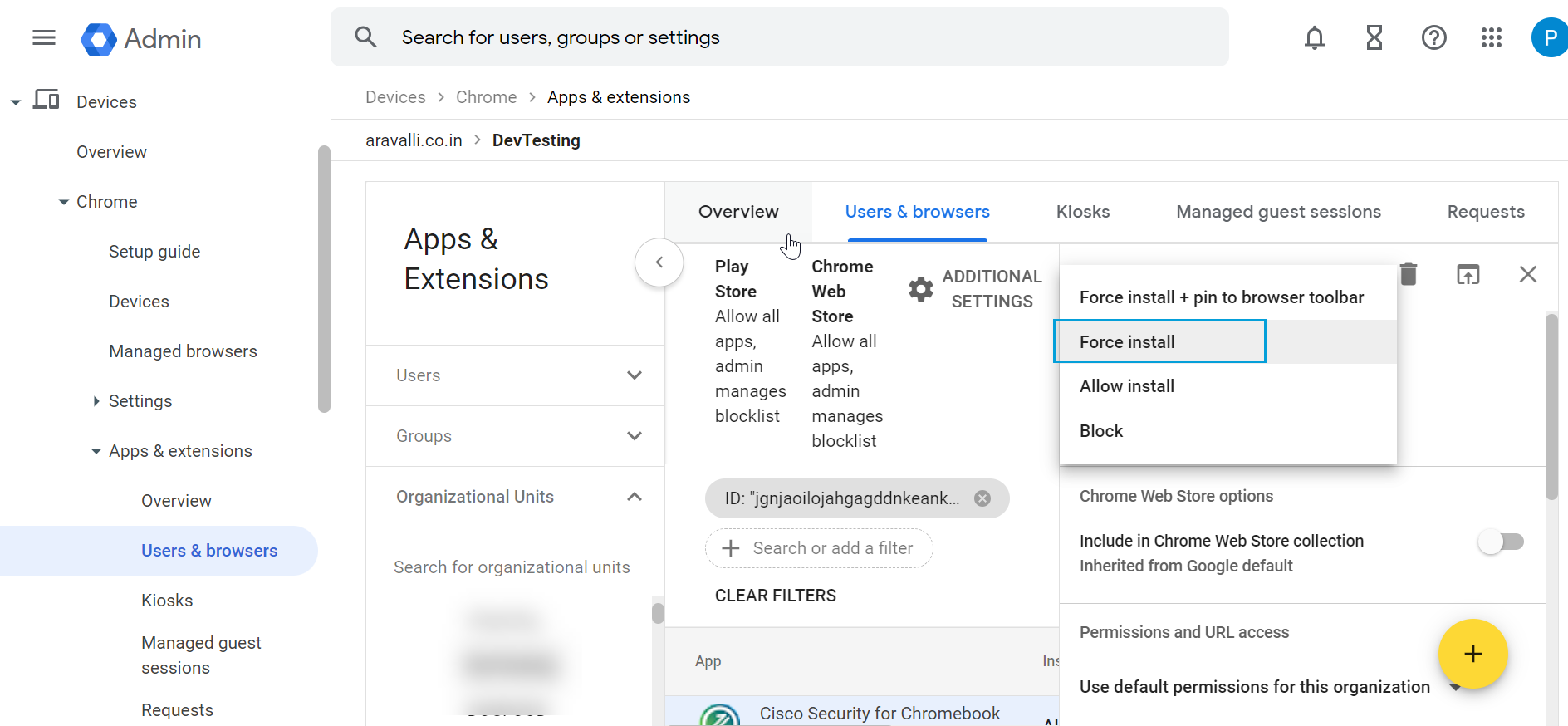The image size is (1568, 726).
Task: Open Devices under Chrome in sidebar
Action: click(x=139, y=302)
